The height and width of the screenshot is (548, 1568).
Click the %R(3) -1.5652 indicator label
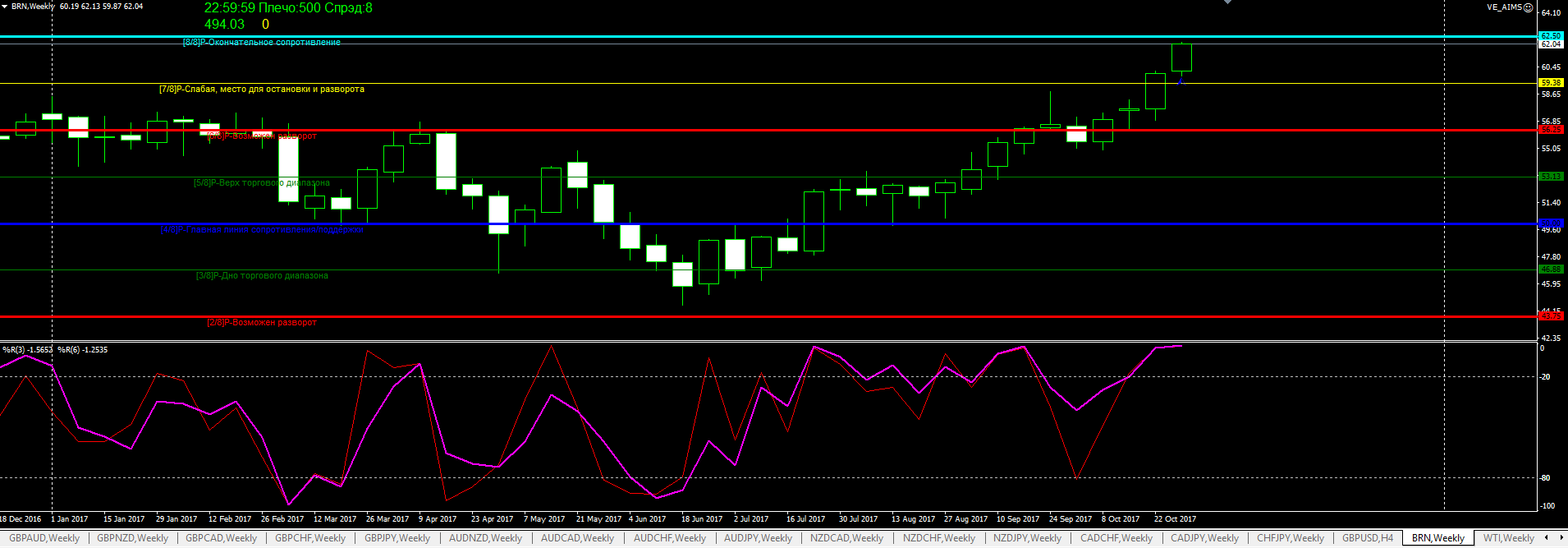tap(27, 350)
